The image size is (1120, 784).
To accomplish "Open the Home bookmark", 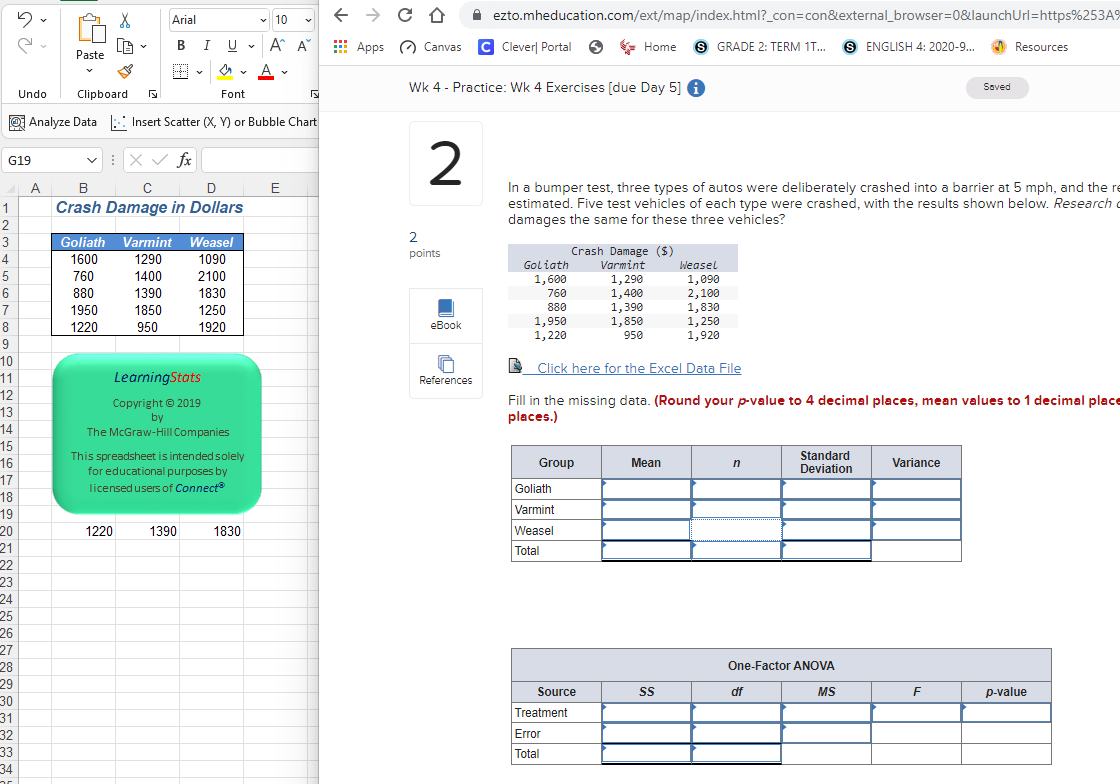I will pos(648,47).
